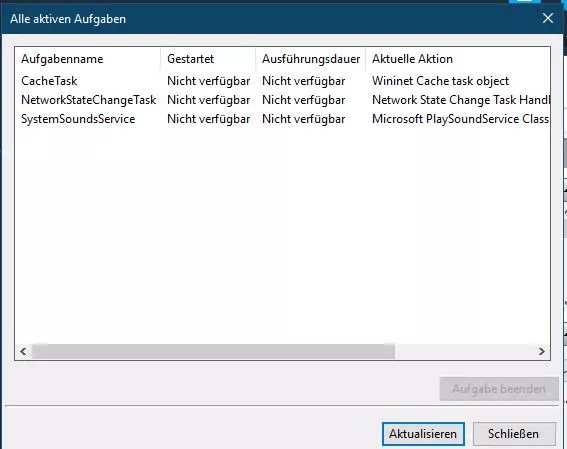Viewport: 567px width, 449px height.
Task: Sort by Aktuelle Aktion column header
Action: pyautogui.click(x=412, y=59)
